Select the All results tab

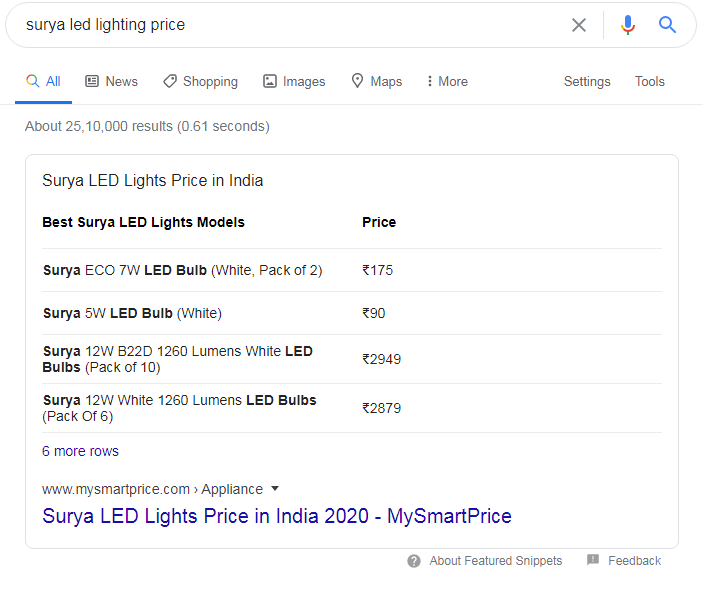click(x=43, y=81)
